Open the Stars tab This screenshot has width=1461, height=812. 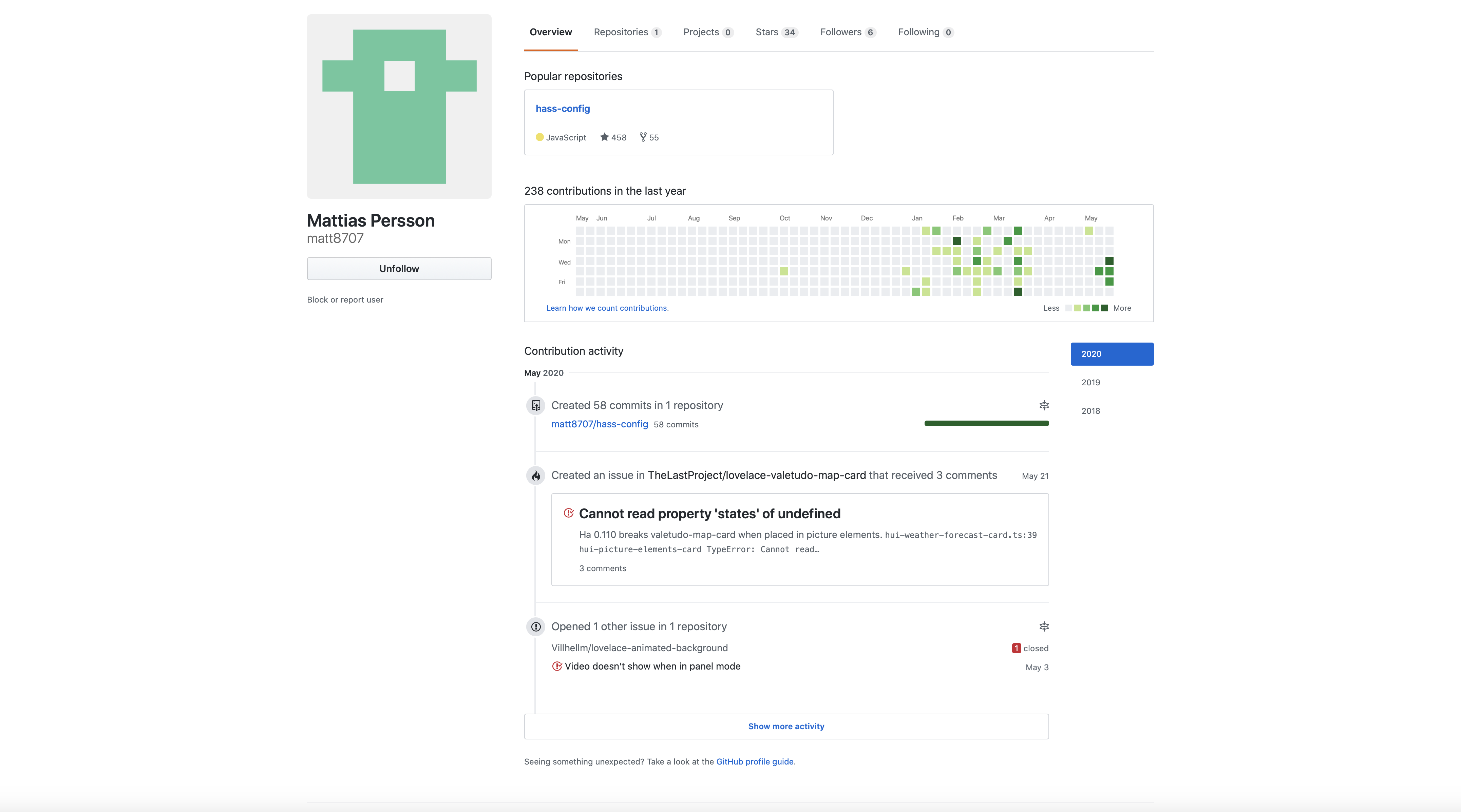776,32
